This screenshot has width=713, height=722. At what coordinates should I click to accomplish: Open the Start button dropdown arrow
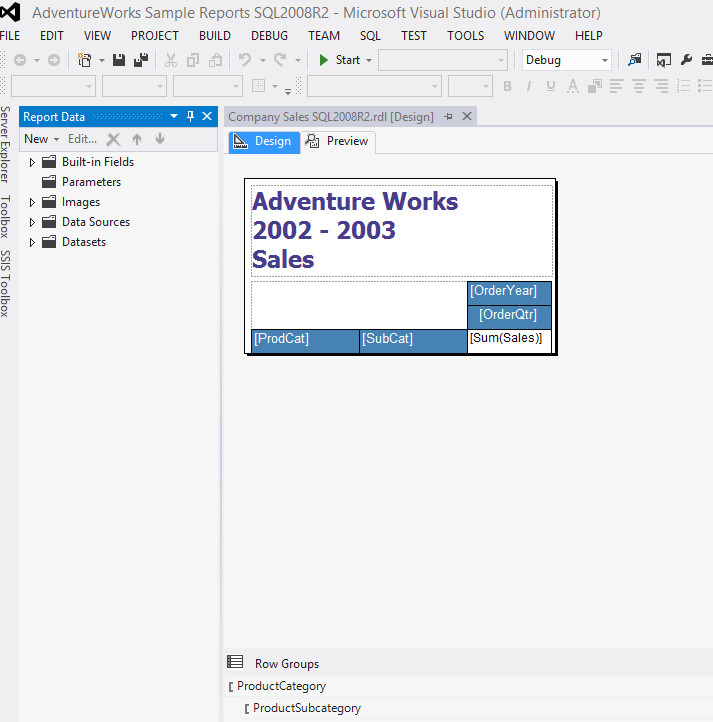click(369, 60)
